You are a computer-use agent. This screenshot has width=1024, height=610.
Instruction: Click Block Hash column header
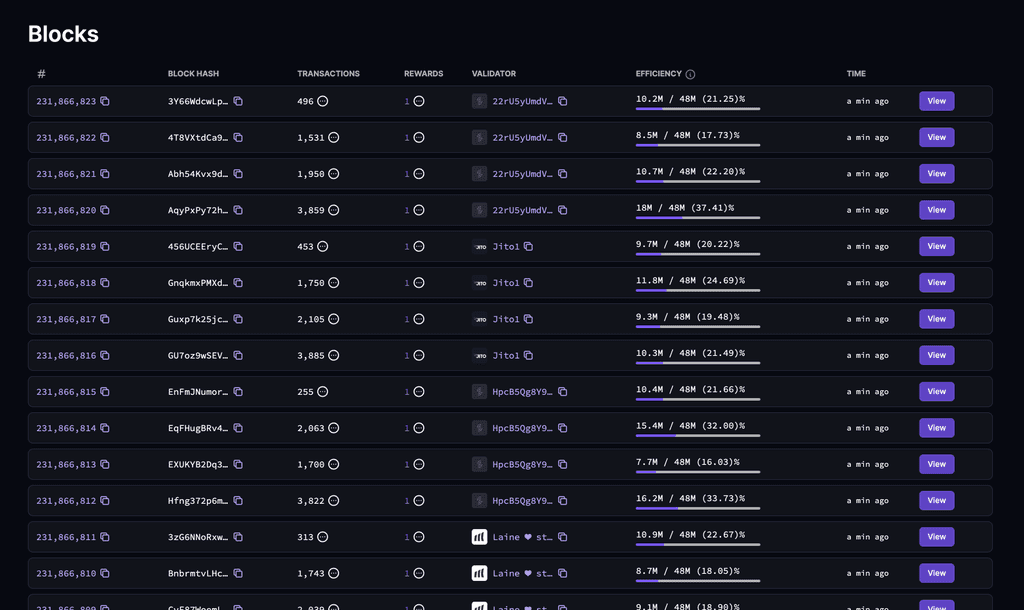pos(193,74)
